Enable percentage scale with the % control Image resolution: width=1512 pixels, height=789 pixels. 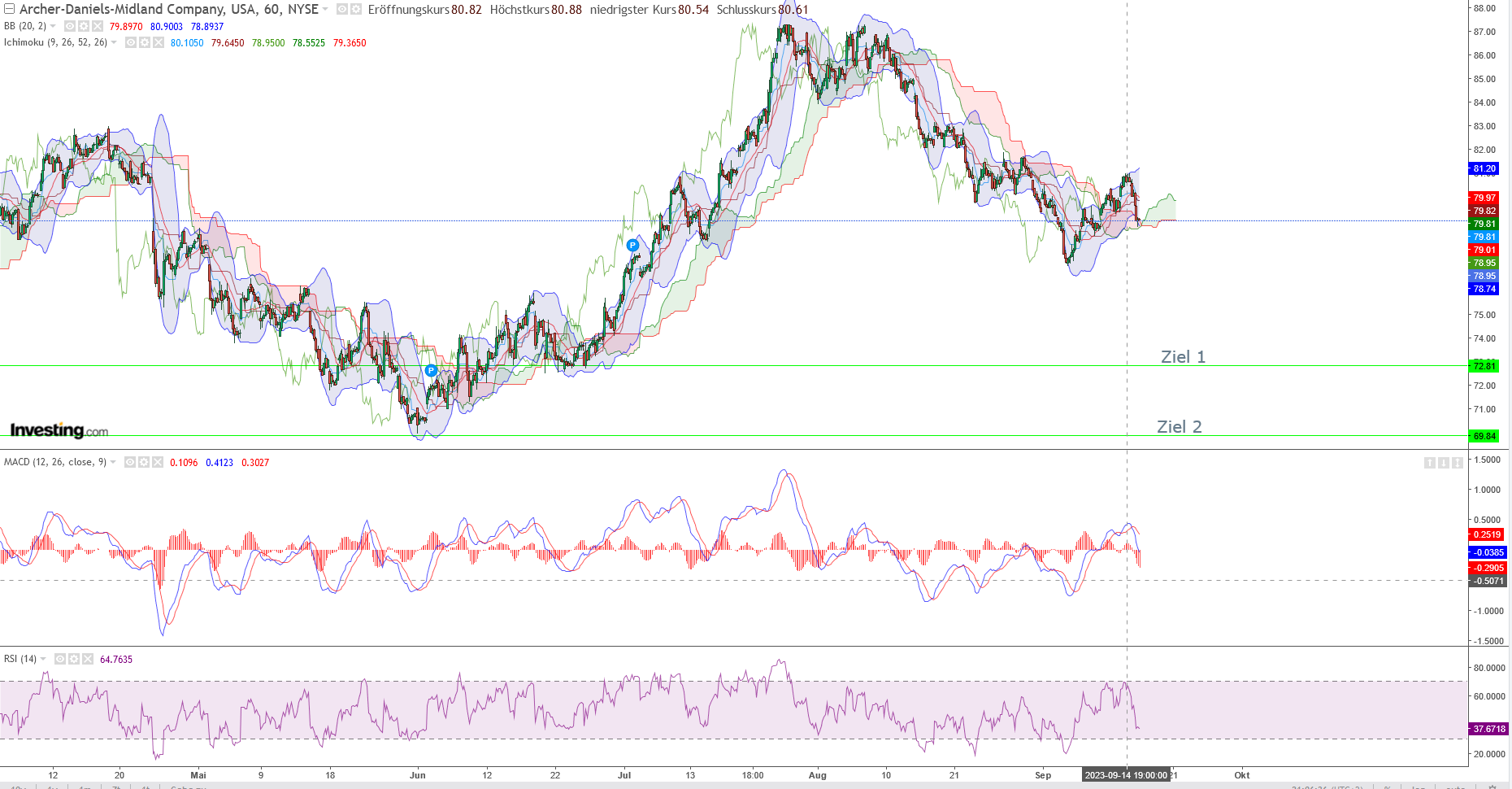tap(1388, 786)
